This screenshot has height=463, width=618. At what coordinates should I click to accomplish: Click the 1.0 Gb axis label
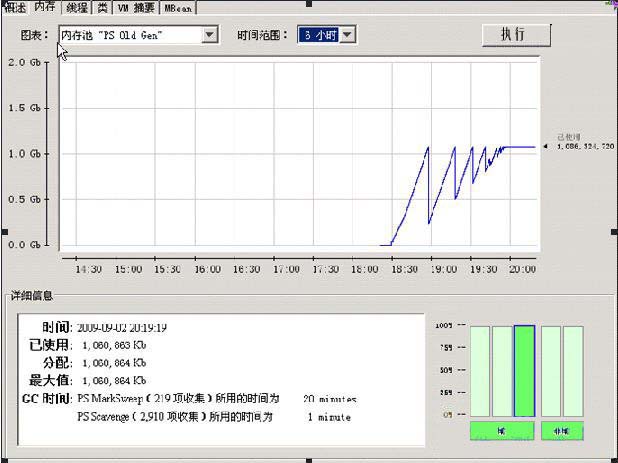point(24,154)
